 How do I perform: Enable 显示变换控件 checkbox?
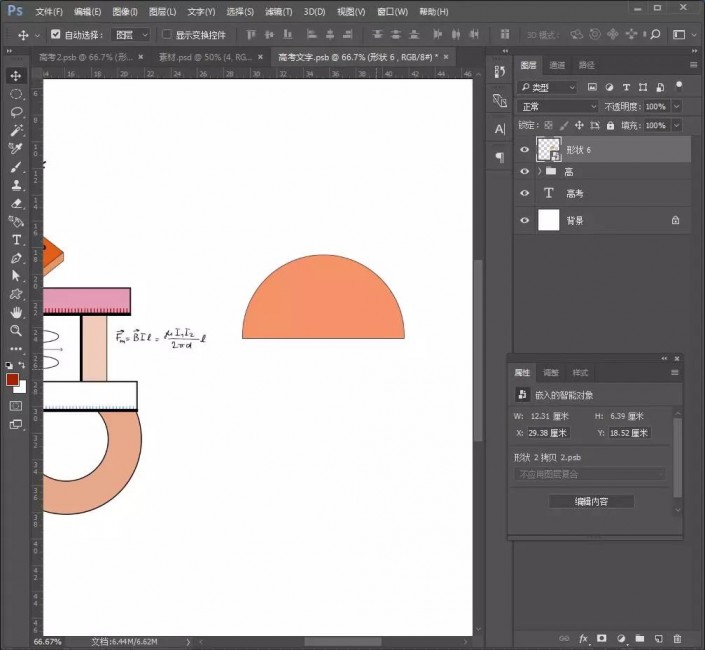[167, 34]
